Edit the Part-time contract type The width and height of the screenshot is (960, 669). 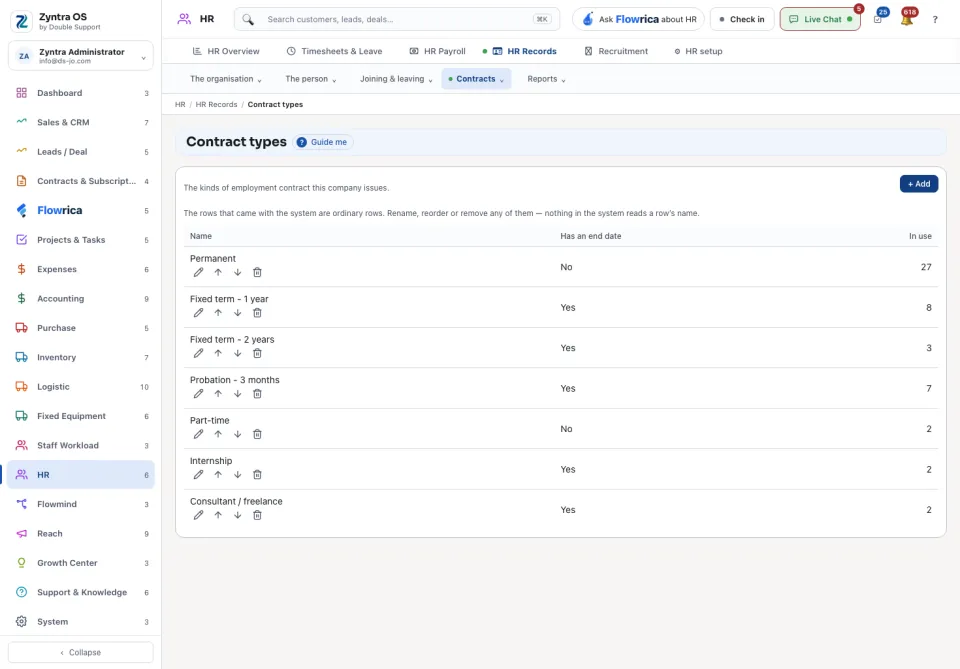coord(198,434)
